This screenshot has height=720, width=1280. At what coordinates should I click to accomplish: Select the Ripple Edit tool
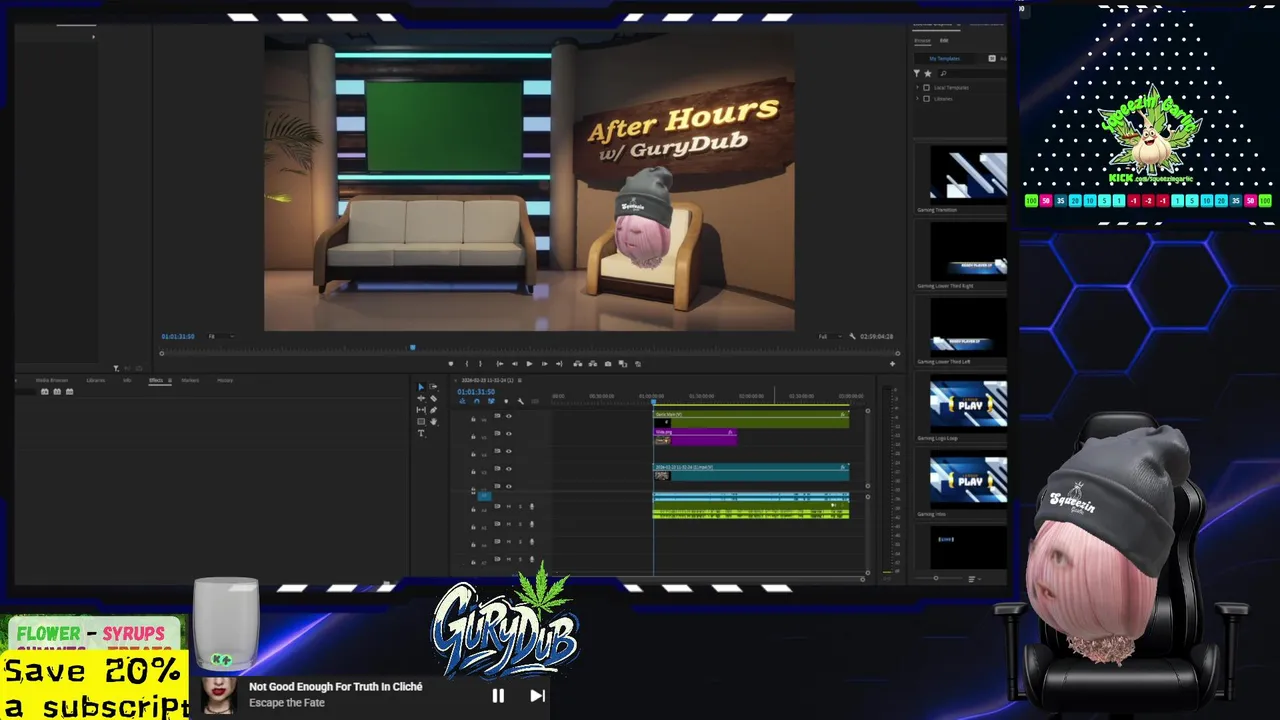click(x=421, y=398)
